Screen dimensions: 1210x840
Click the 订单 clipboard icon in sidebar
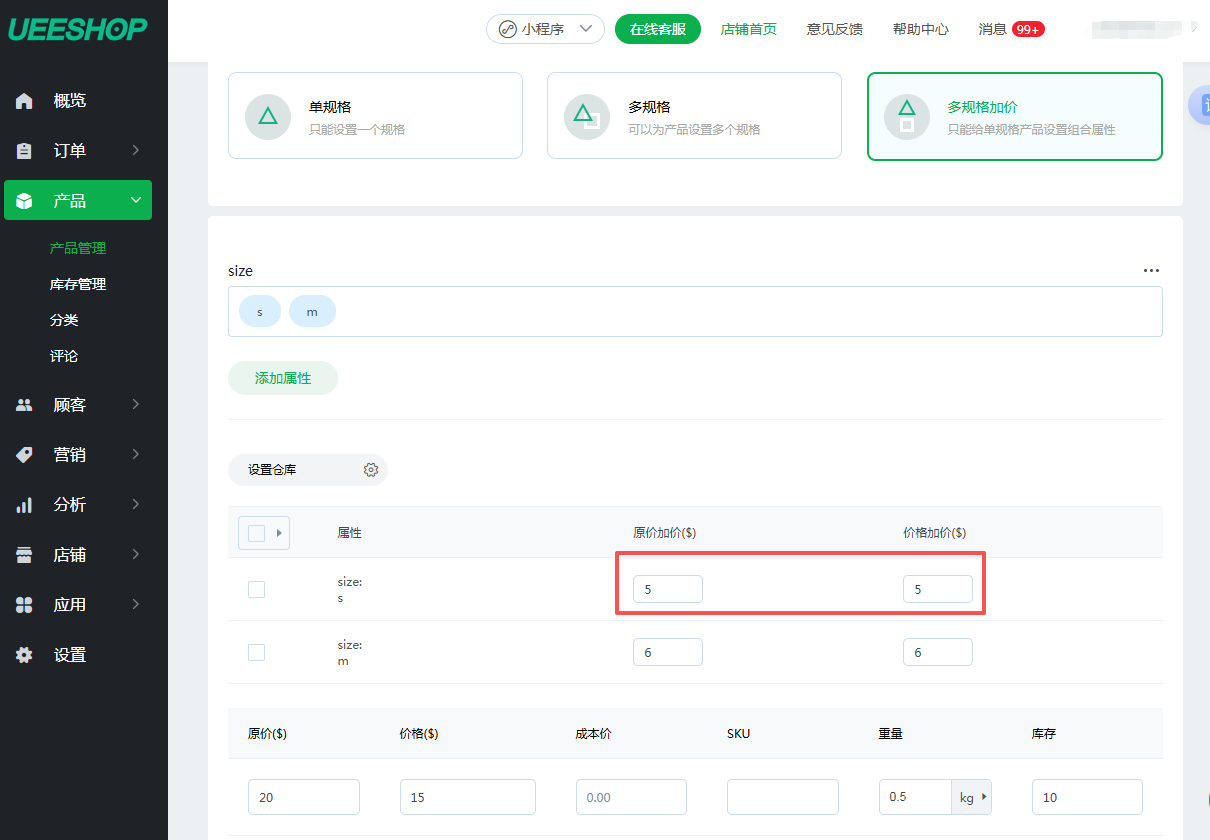25,151
